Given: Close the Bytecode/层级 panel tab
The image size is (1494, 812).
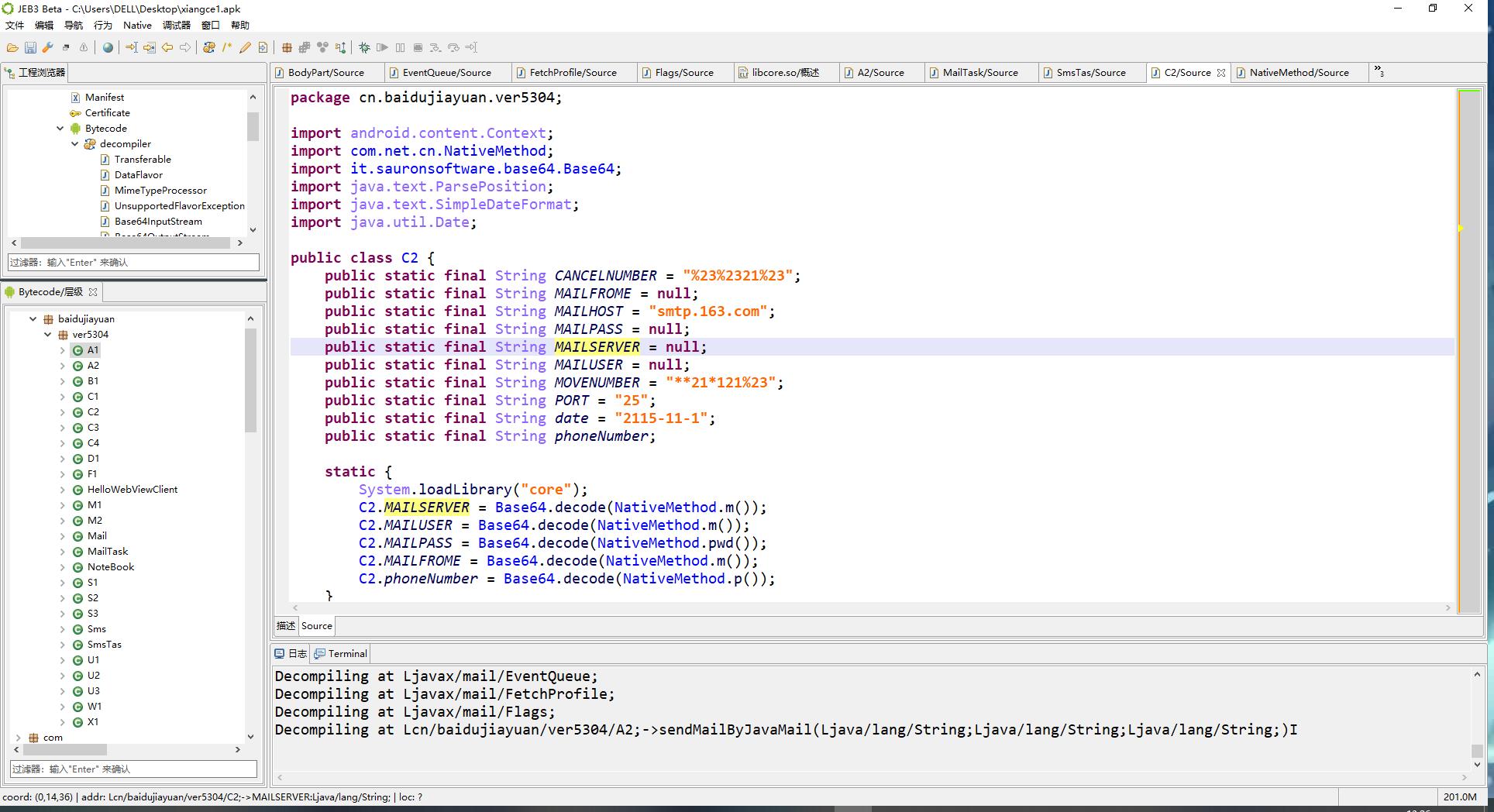Looking at the screenshot, I should (x=93, y=292).
